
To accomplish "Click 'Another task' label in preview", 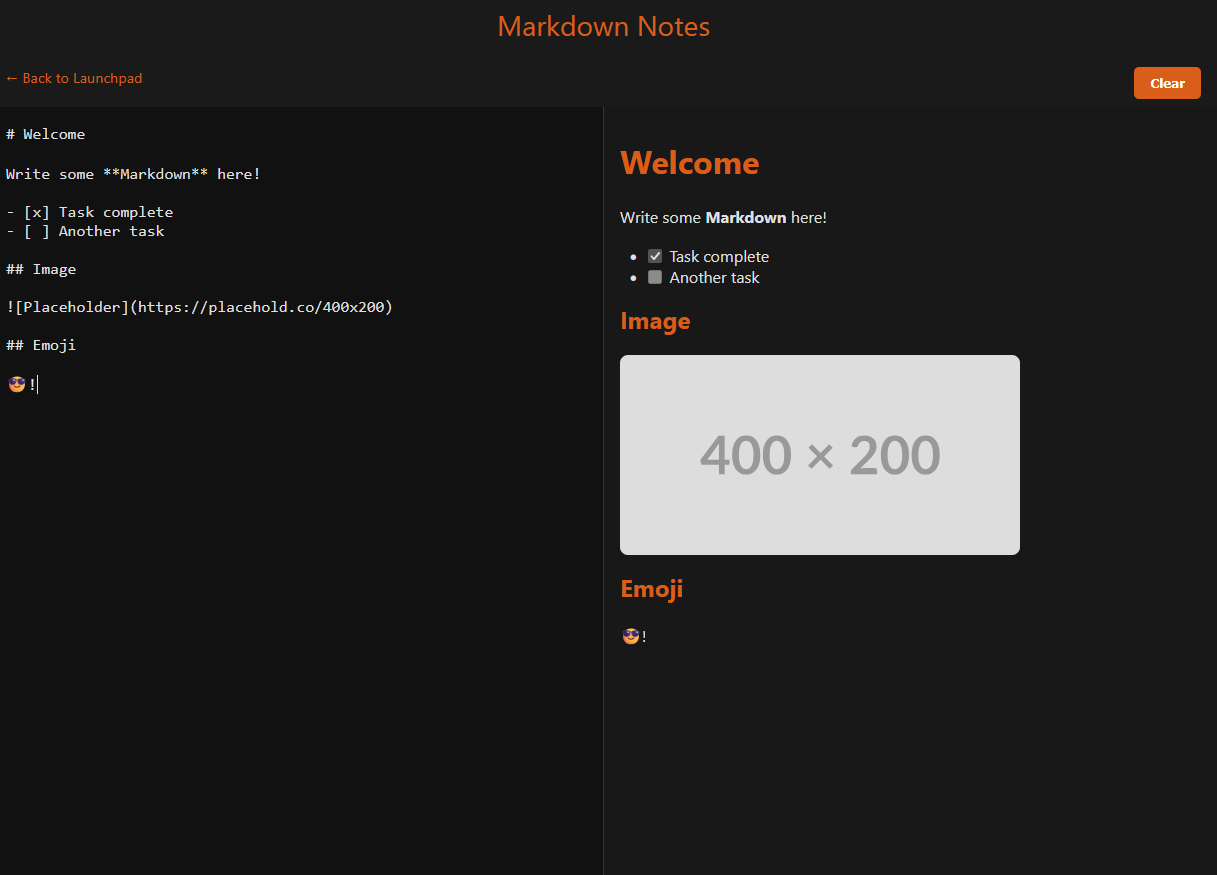I will [715, 277].
